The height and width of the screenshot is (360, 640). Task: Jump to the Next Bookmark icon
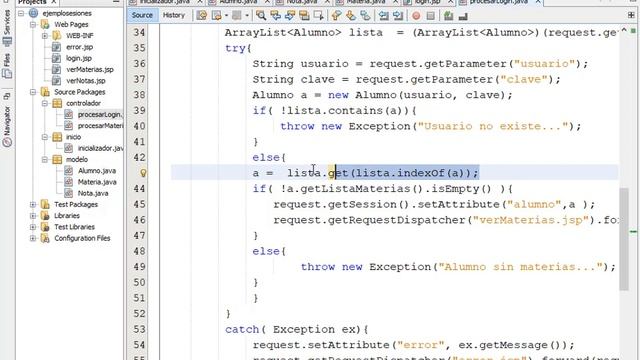[x=351, y=16]
